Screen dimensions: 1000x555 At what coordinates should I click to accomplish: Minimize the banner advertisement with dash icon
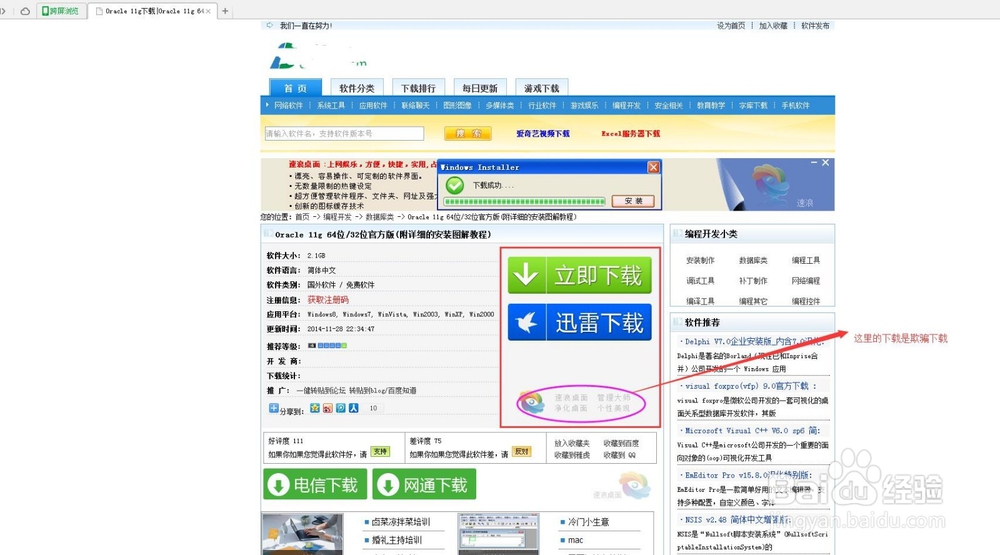(x=814, y=163)
